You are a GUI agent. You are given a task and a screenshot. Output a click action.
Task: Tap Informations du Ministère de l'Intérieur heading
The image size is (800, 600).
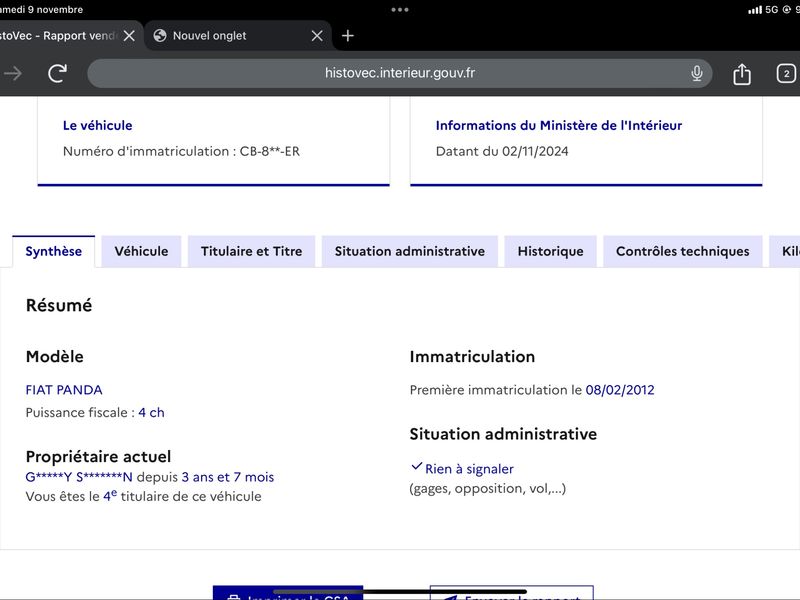(559, 126)
